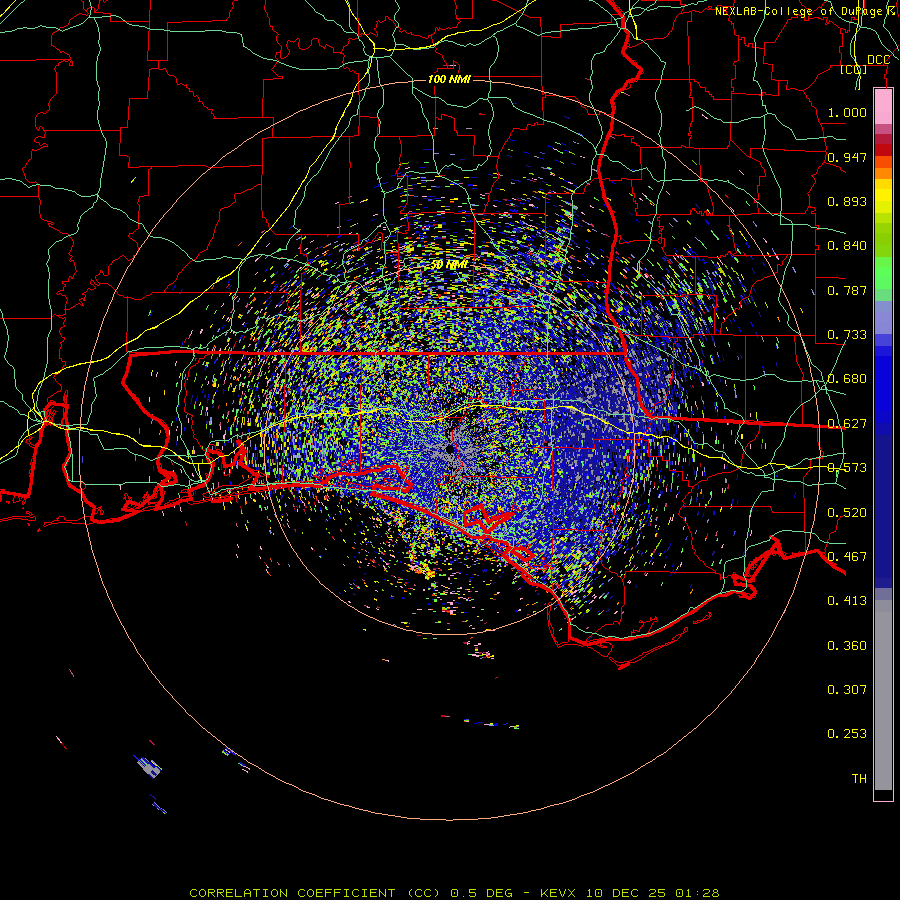Select the 0.253 legend value
Viewport: 900px width, 900px height.
(847, 734)
